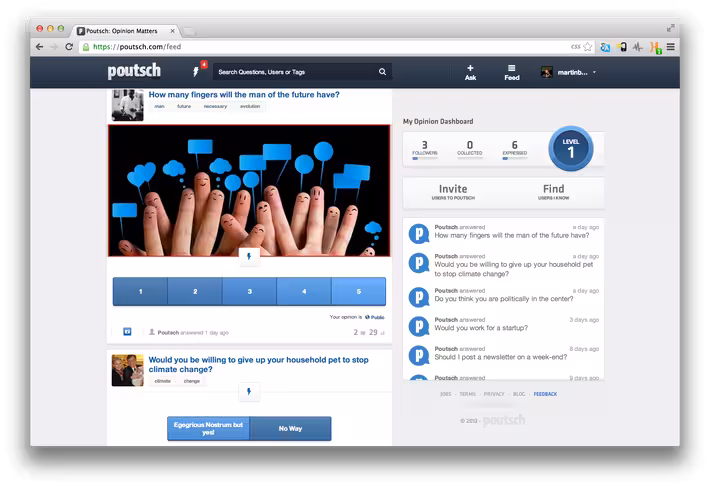Toggle the Public opinion visibility setting
Image resolution: width=710 pixels, height=488 pixels.
pos(375,317)
